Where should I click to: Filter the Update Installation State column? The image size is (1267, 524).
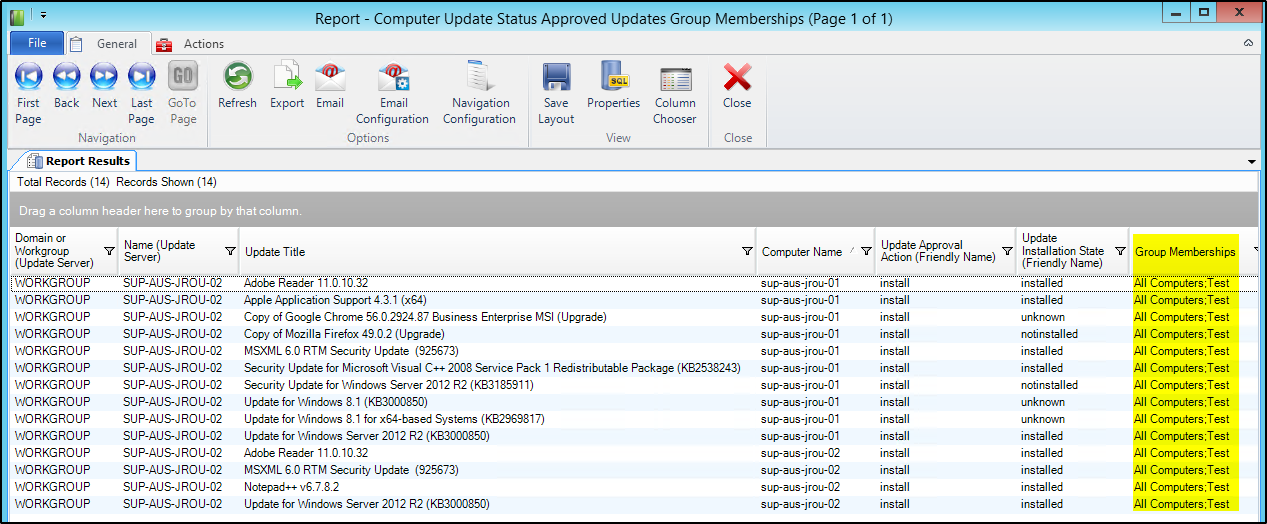1120,251
